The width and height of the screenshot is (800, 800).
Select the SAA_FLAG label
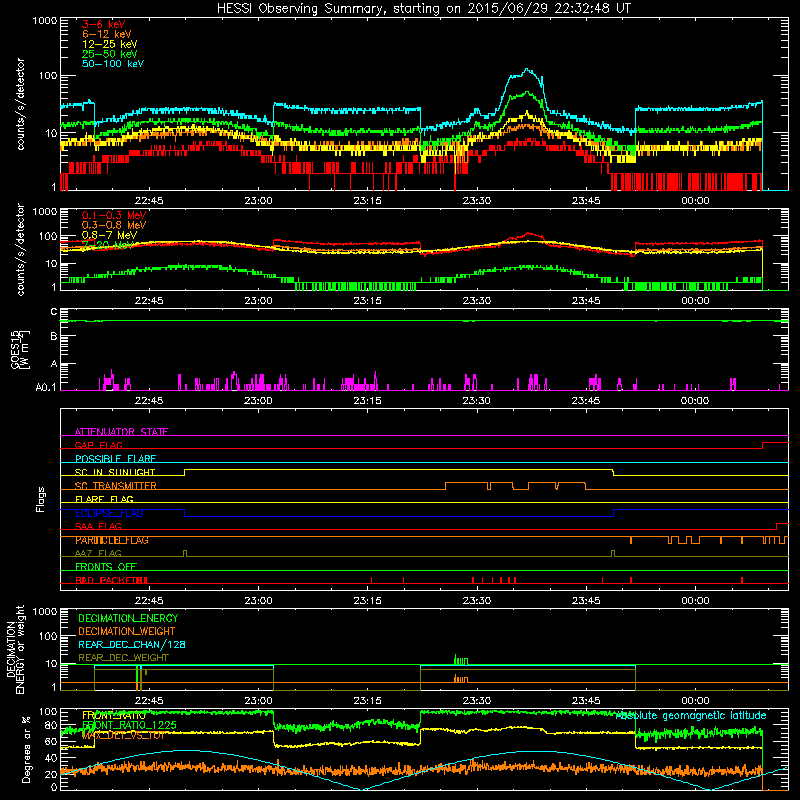(98, 526)
